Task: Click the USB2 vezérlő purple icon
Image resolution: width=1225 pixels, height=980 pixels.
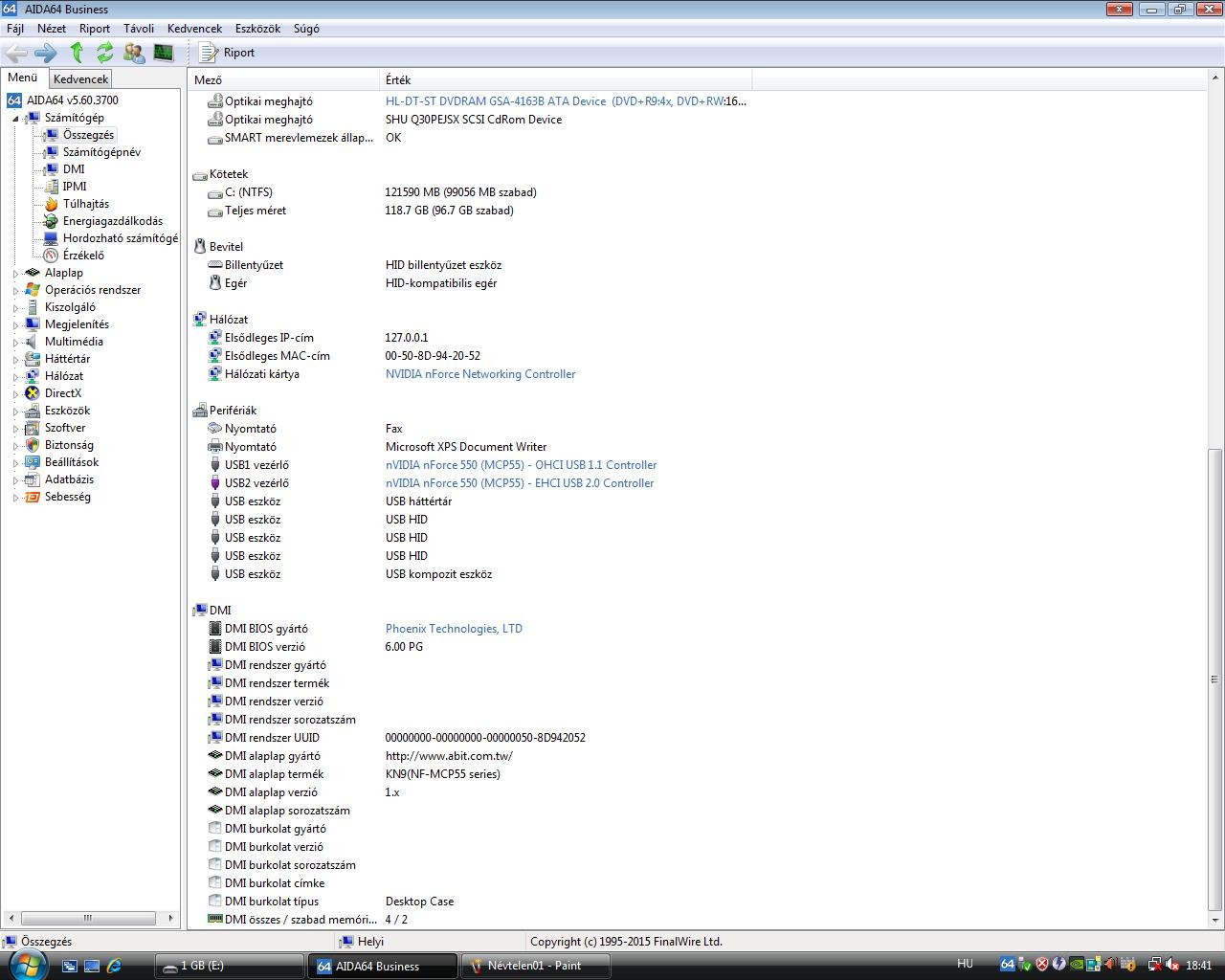Action: [x=215, y=483]
